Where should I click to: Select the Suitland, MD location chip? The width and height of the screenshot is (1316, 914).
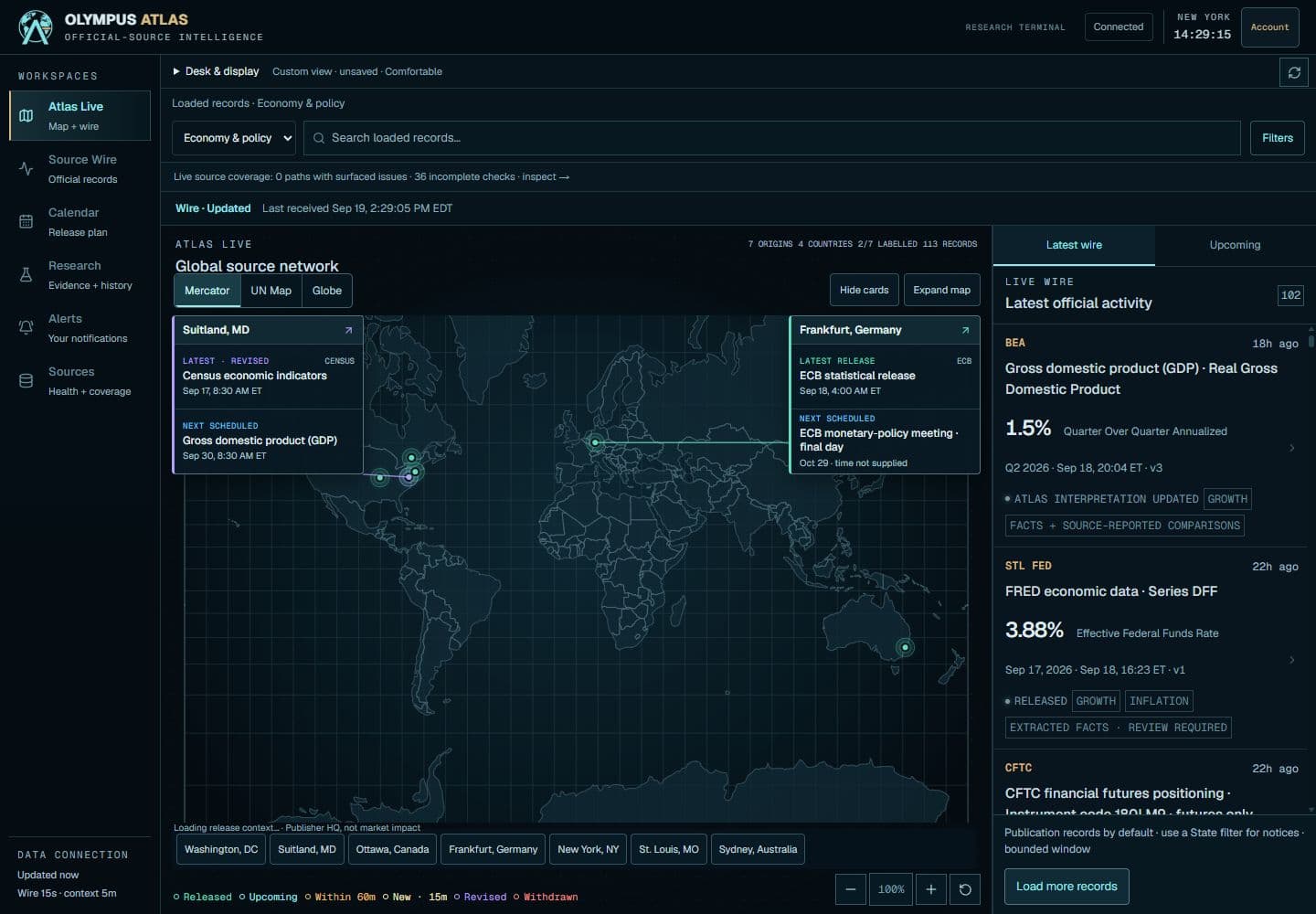pos(307,850)
